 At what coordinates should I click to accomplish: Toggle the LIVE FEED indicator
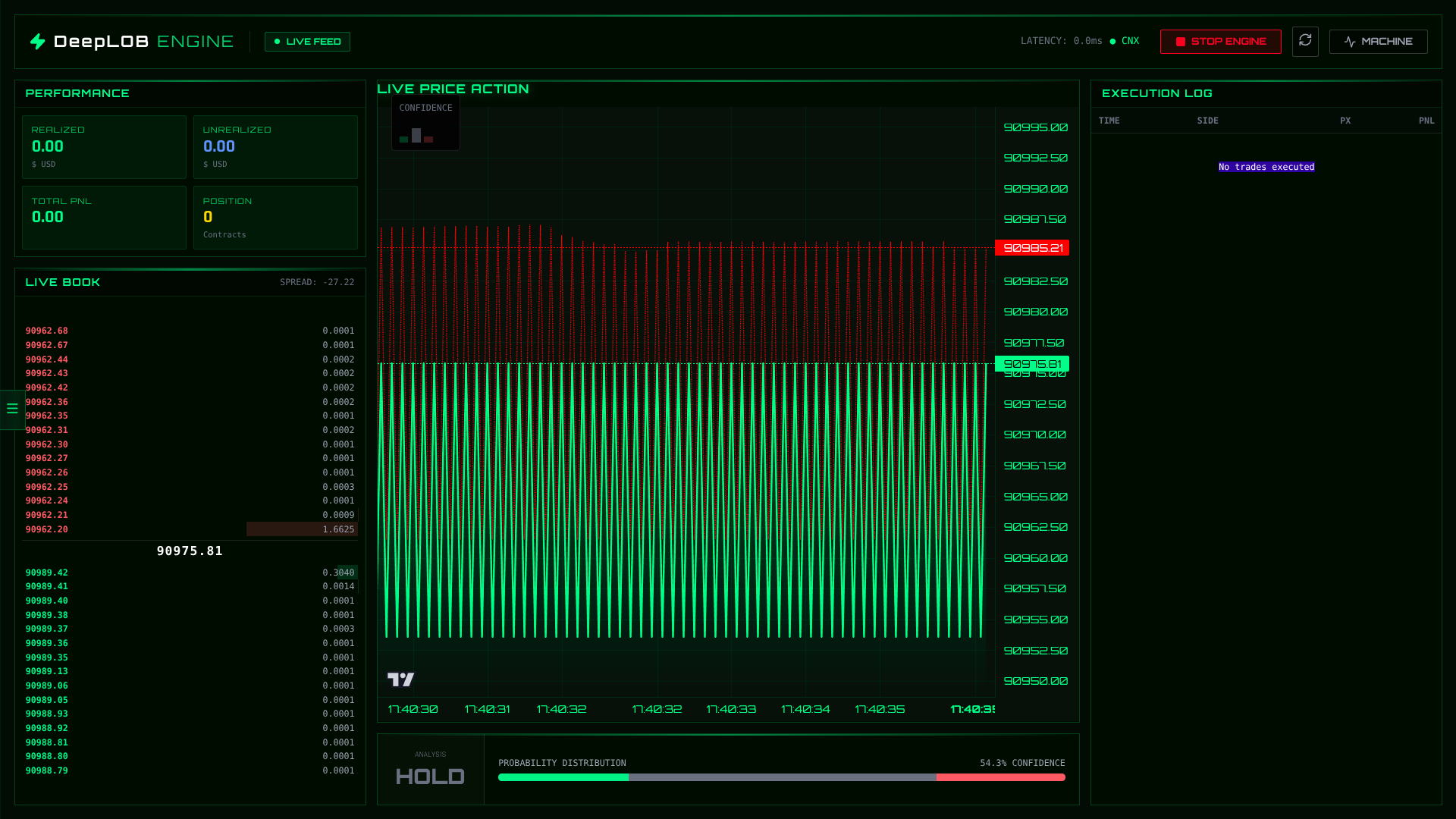pos(307,42)
